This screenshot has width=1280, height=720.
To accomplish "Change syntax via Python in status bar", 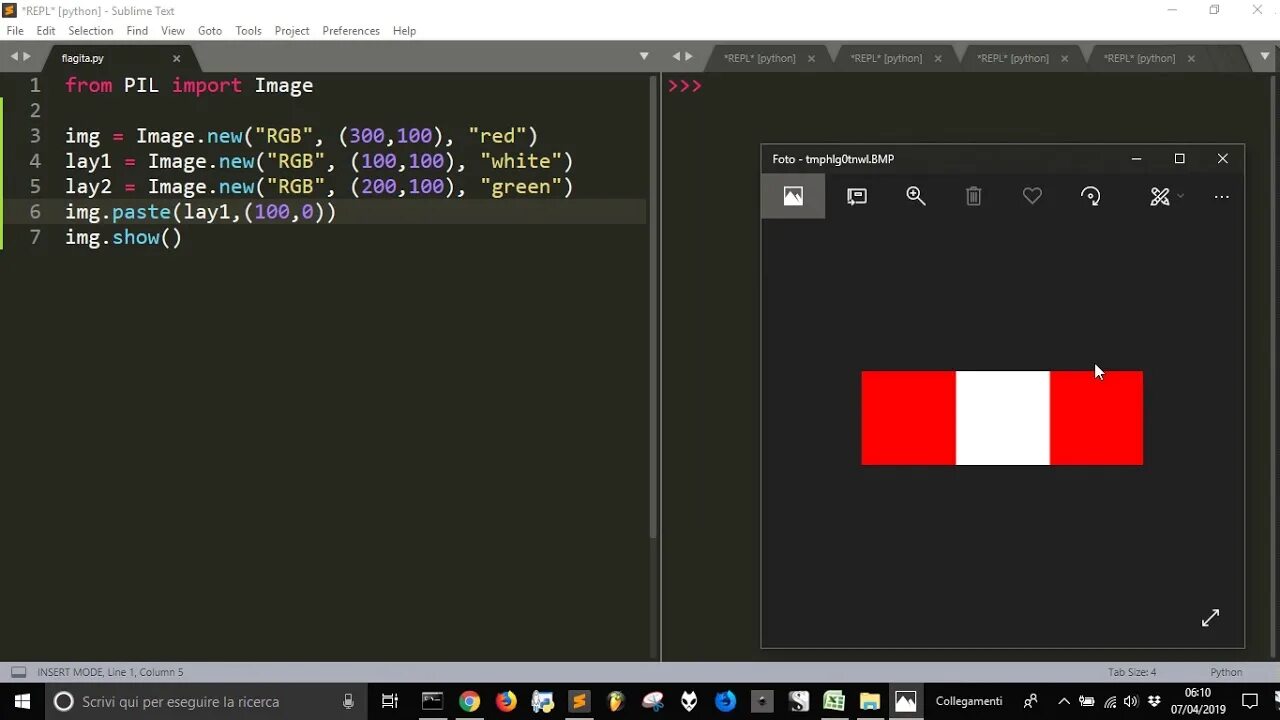I will coord(1226,672).
